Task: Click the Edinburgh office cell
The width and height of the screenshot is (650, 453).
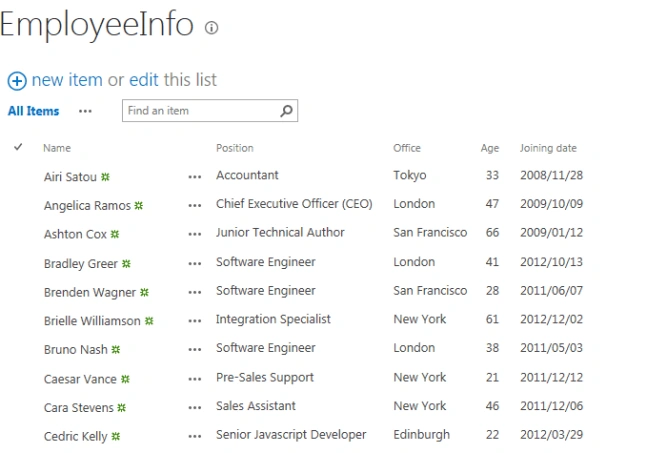Action: [x=421, y=434]
